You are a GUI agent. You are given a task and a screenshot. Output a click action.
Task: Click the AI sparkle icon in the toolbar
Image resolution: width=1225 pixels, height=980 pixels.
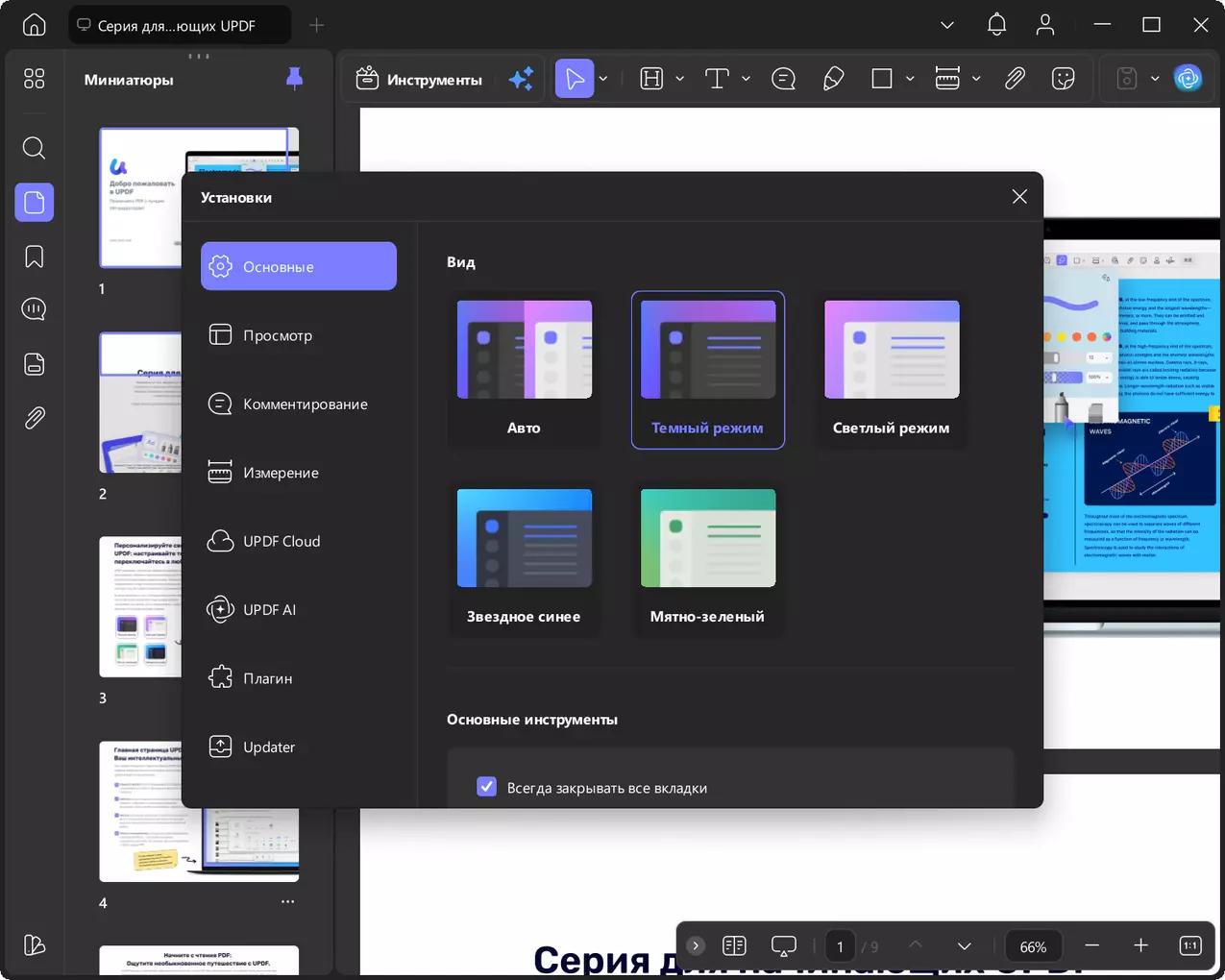tap(521, 79)
